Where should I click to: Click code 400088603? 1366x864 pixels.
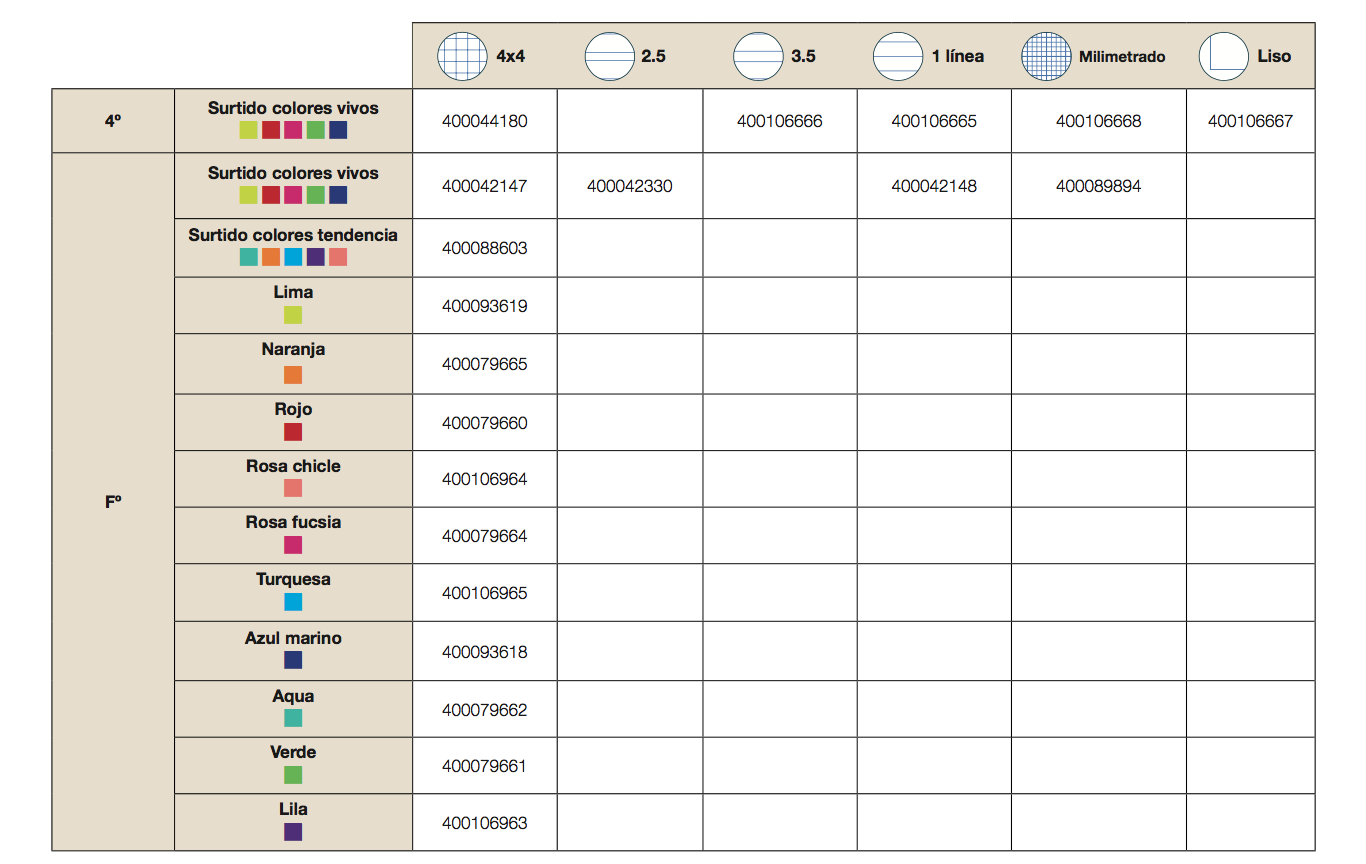(x=484, y=248)
